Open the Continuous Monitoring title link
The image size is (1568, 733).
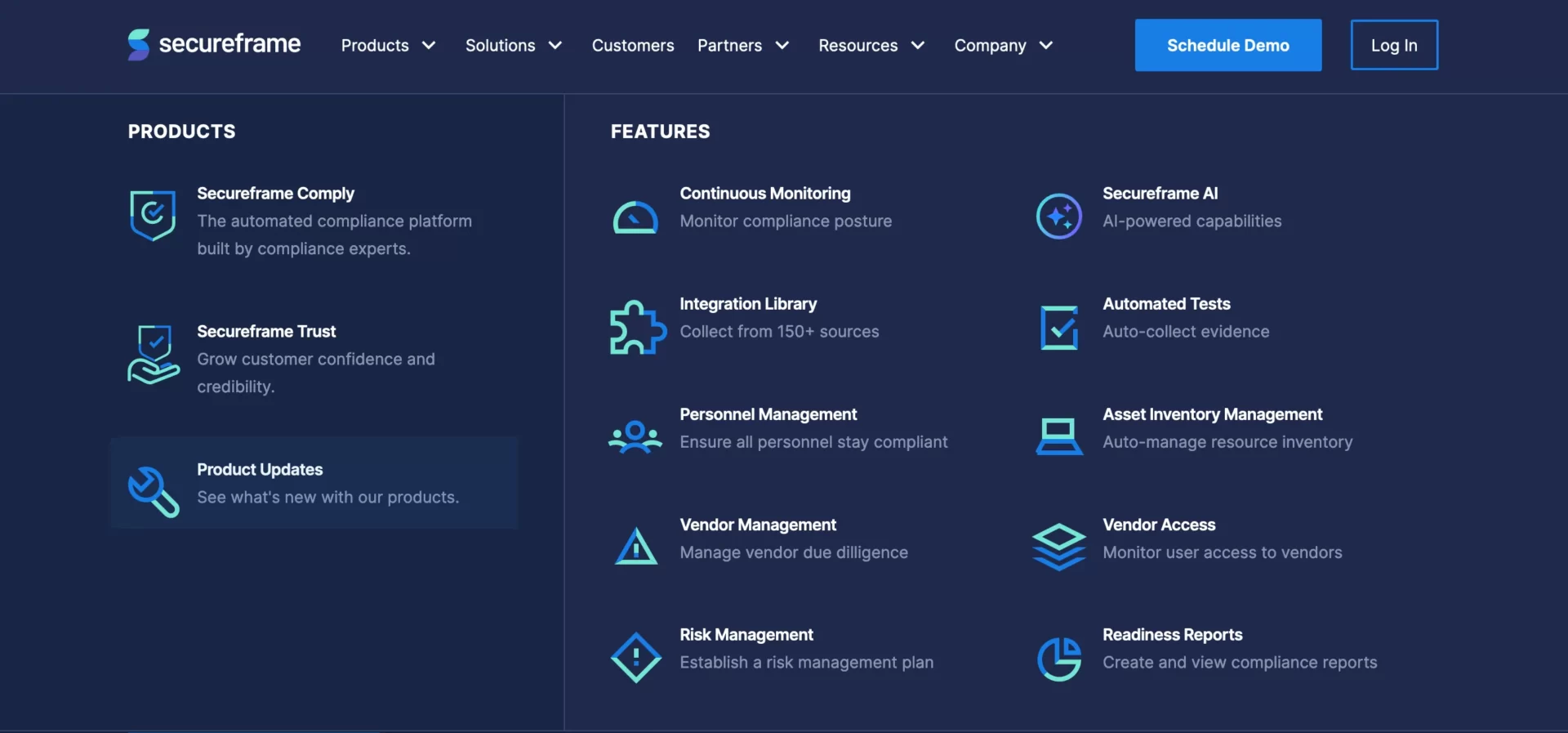point(765,194)
